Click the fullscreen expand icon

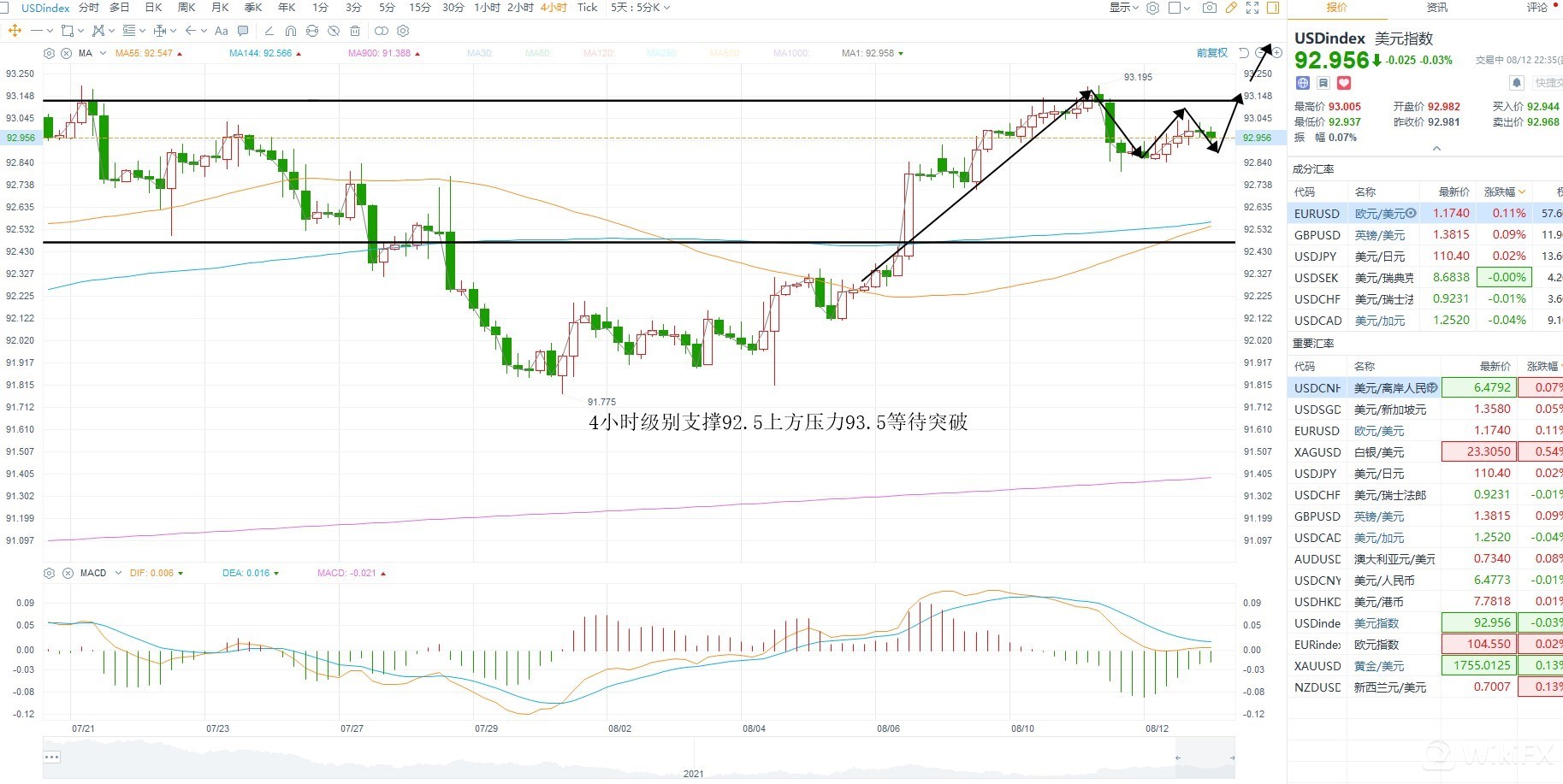(x=1252, y=8)
